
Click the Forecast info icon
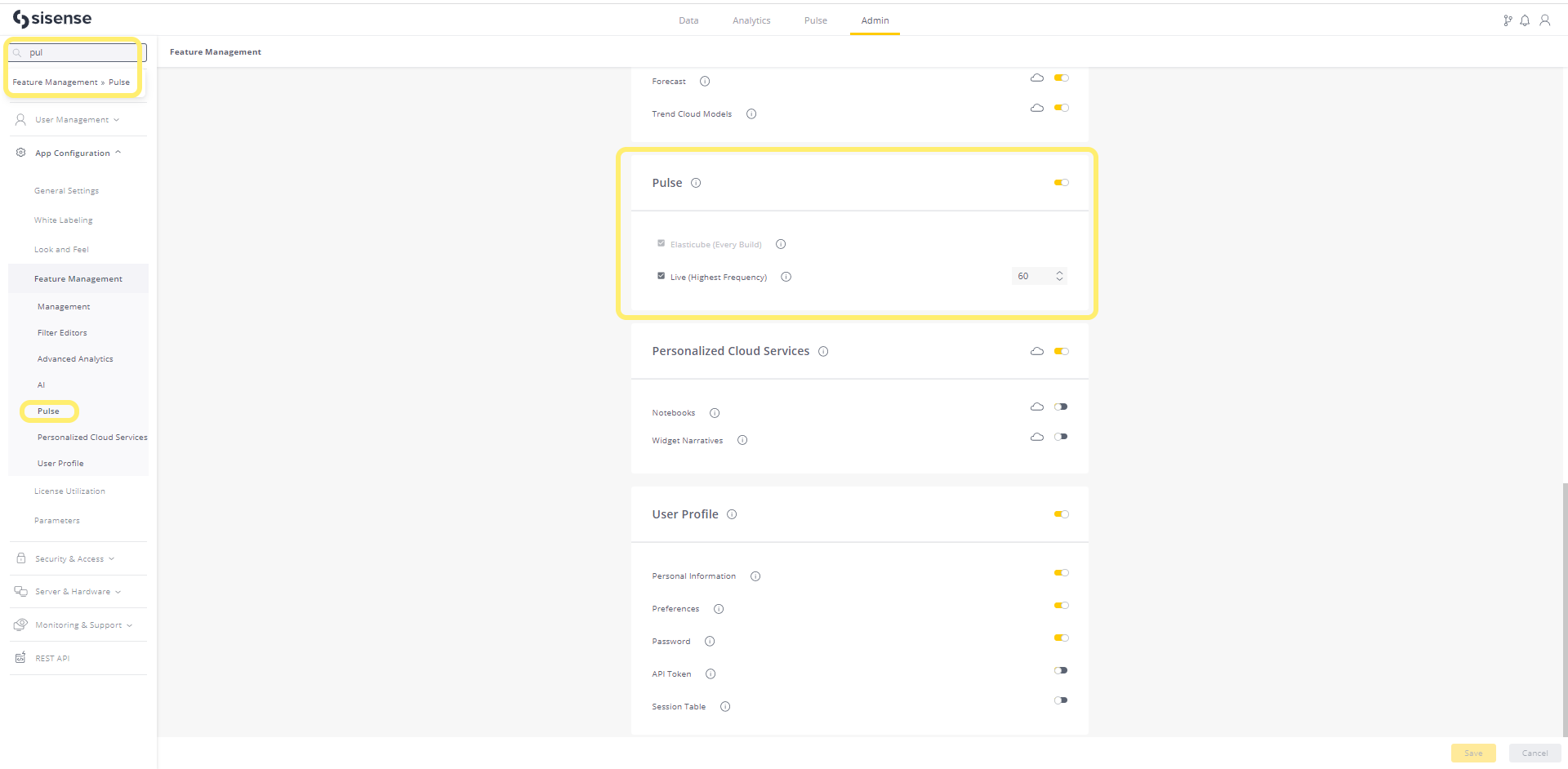point(705,81)
